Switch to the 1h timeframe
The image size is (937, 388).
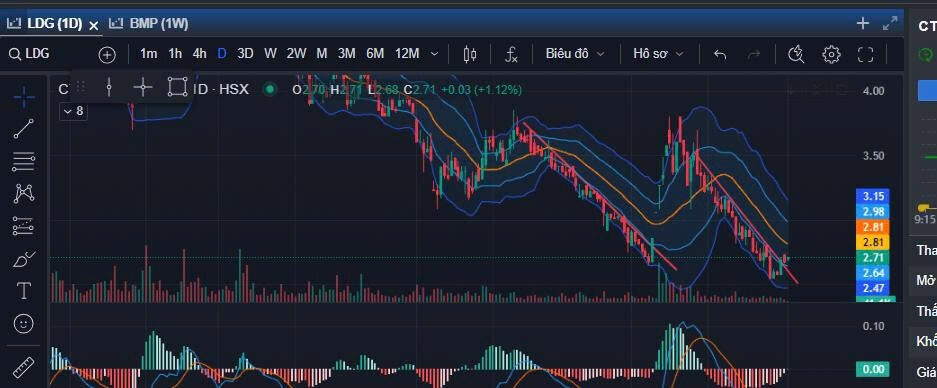[x=175, y=54]
